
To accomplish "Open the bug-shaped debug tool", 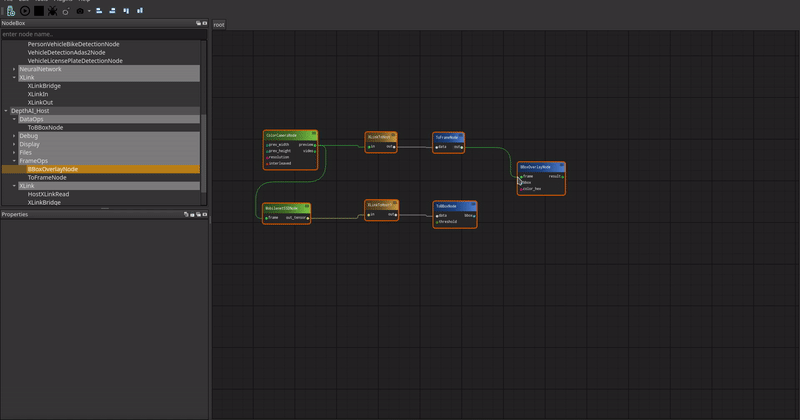I will (52, 11).
